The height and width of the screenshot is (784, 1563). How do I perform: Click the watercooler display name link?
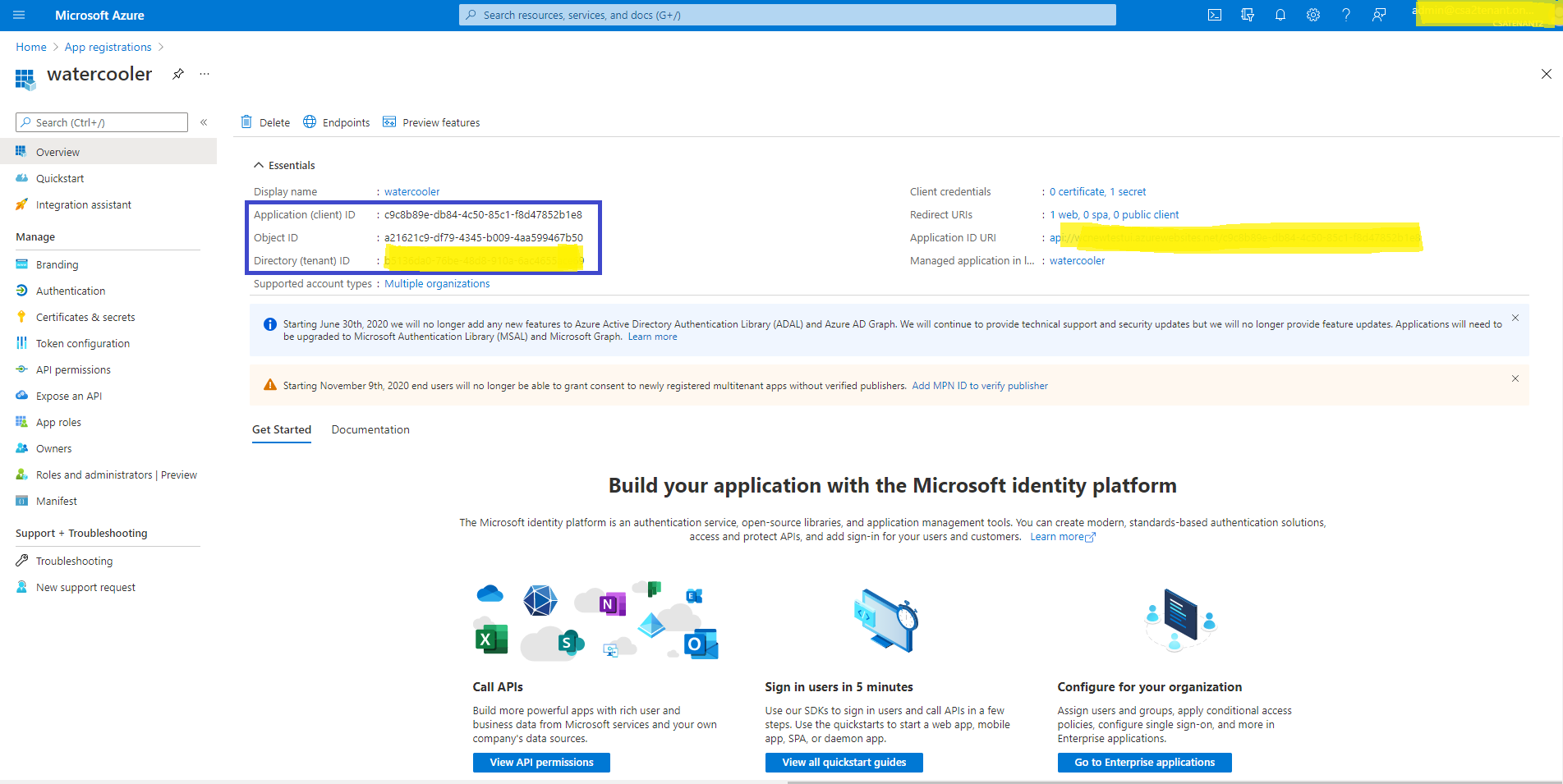pyautogui.click(x=411, y=191)
